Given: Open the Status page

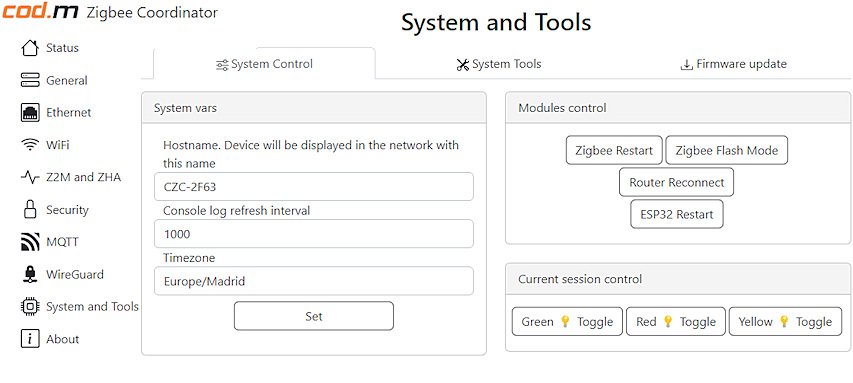Looking at the screenshot, I should tap(62, 48).
